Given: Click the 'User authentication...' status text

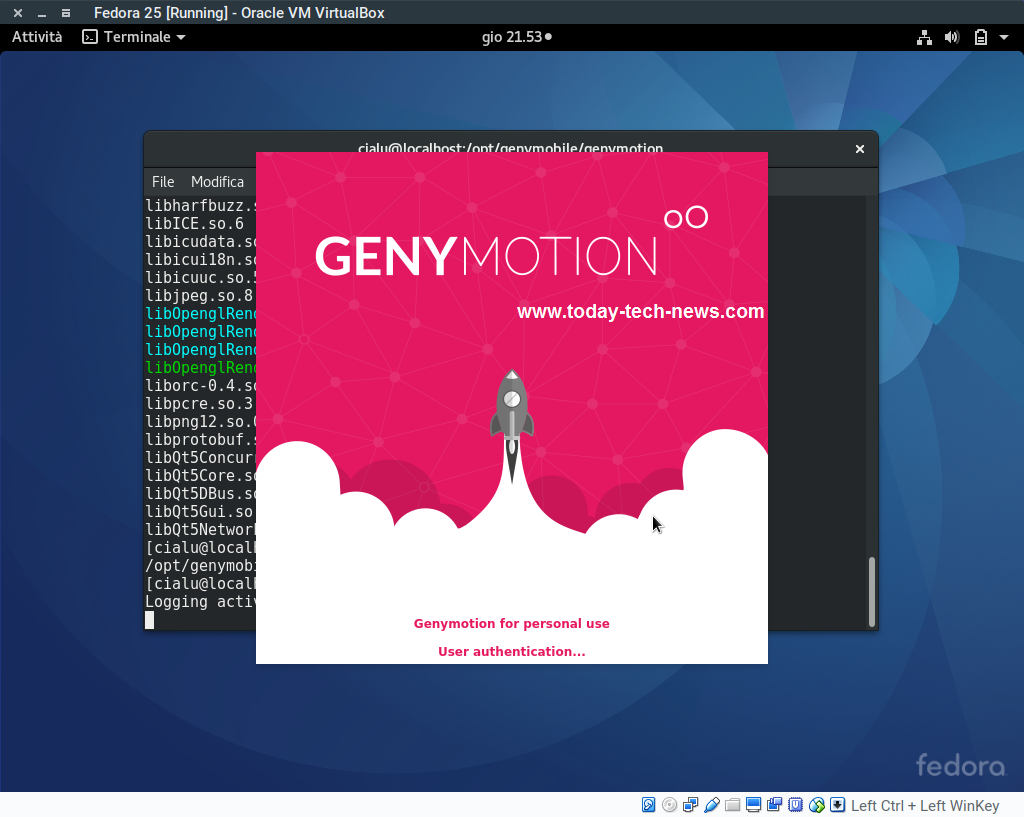Looking at the screenshot, I should click(x=511, y=651).
